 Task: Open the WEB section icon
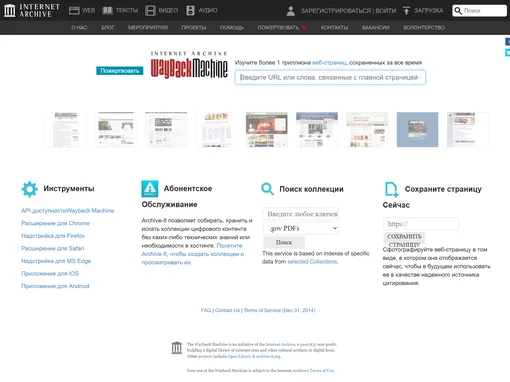(74, 11)
